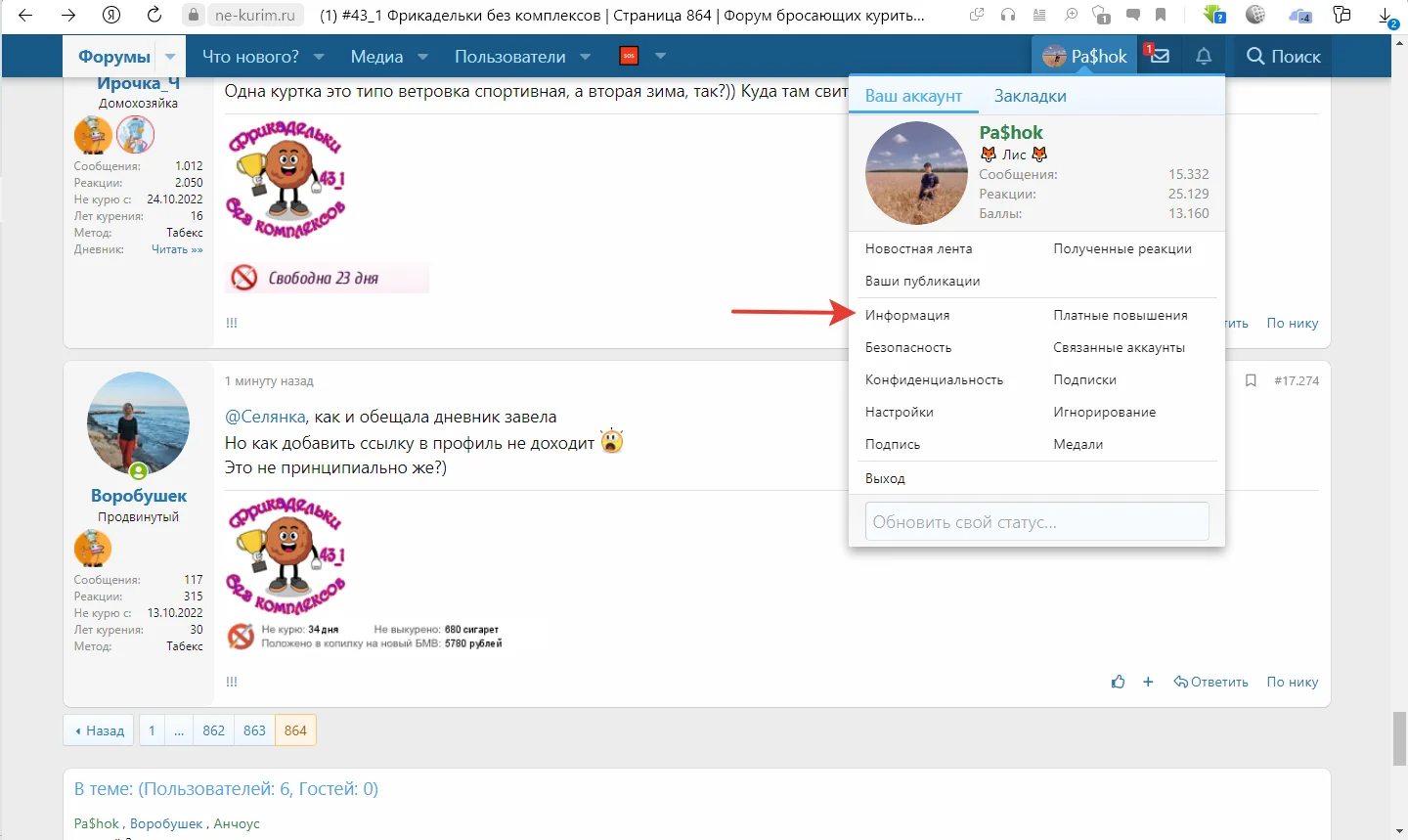Viewport: 1408px width, 840px height.
Task: Click the grey globe extension icon
Action: 1256,16
